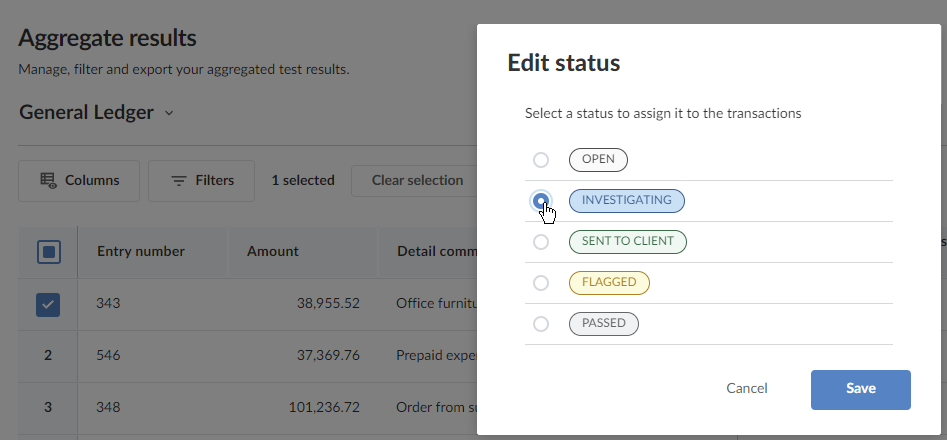Choose the SENT TO CLIENT radio option
The image size is (947, 440).
(x=541, y=242)
